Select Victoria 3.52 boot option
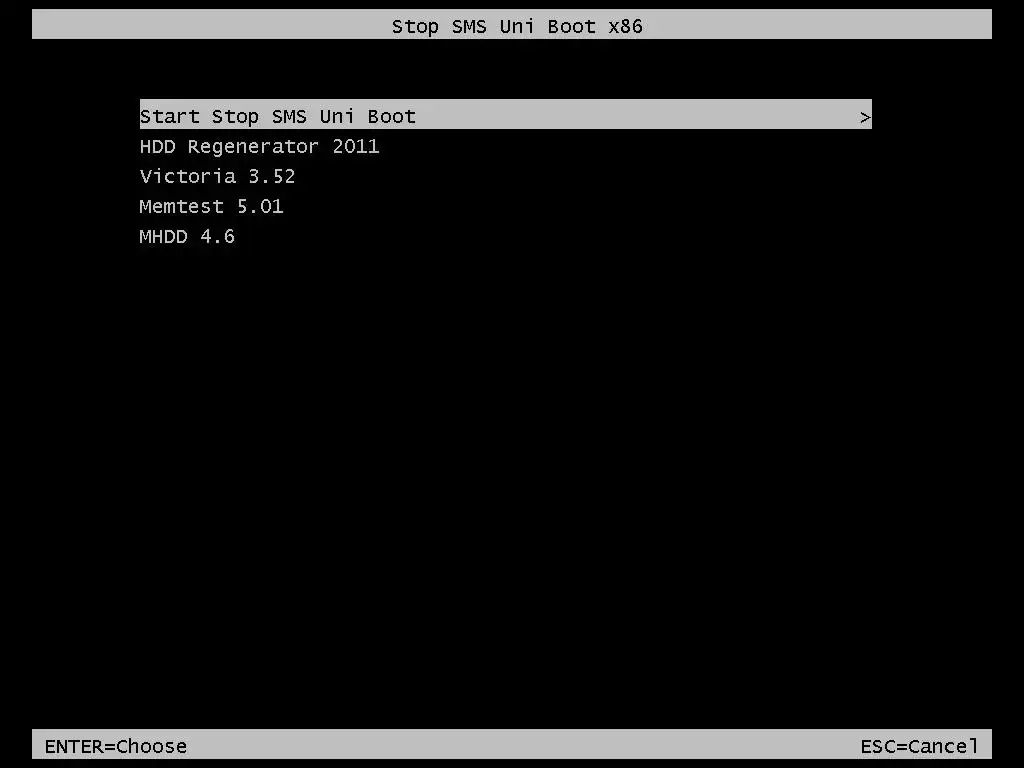The image size is (1024, 768). pyautogui.click(x=217, y=176)
